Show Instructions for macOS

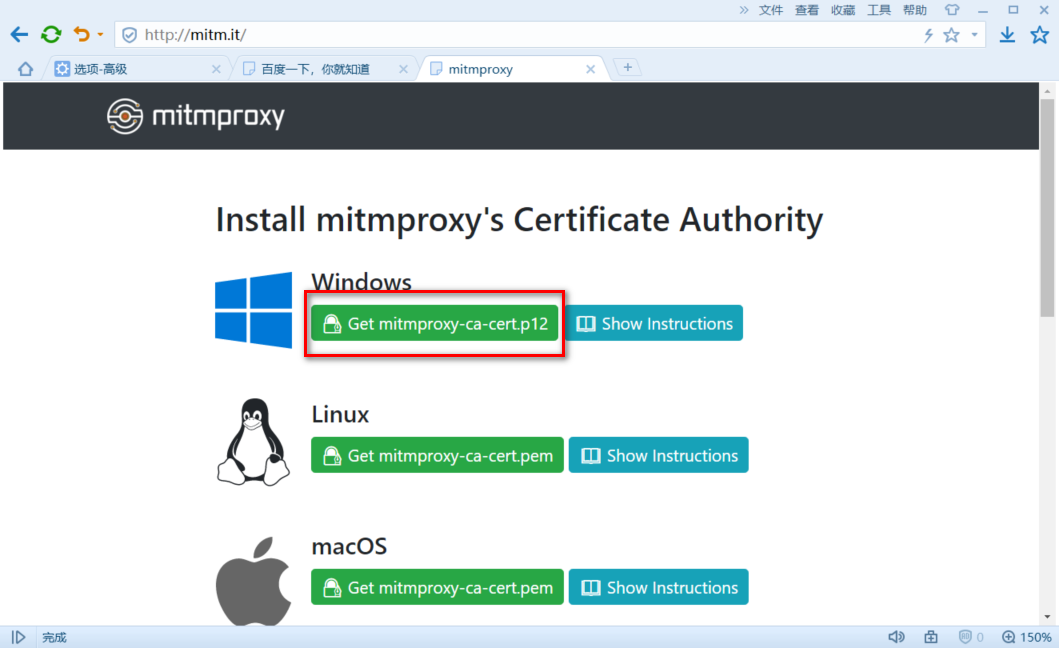tap(658, 587)
